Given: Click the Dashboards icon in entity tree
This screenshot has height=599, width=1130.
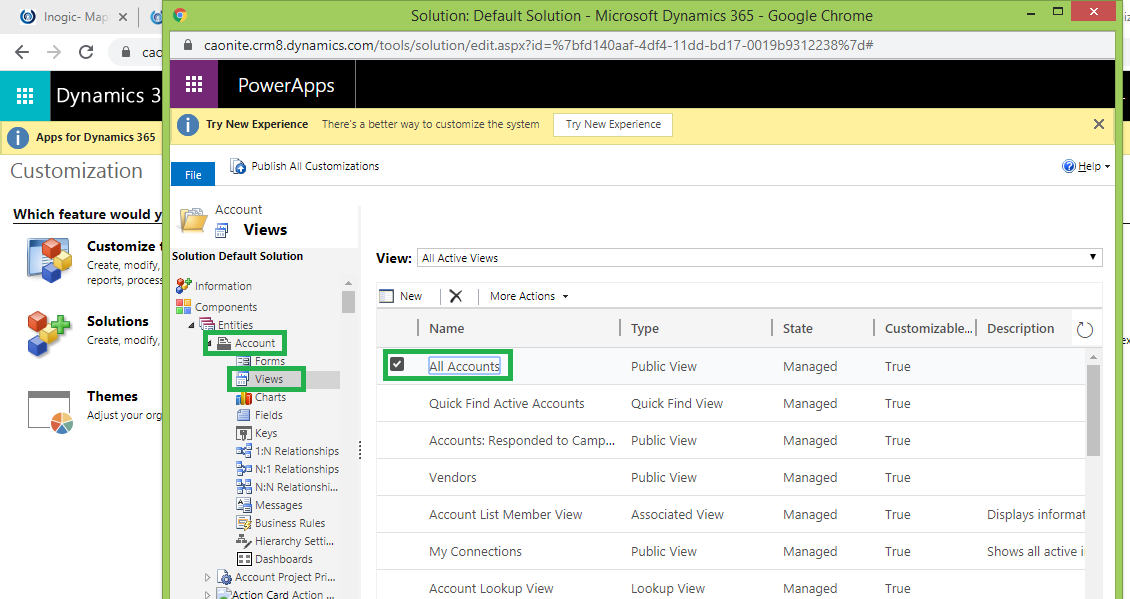Looking at the screenshot, I should [x=244, y=559].
